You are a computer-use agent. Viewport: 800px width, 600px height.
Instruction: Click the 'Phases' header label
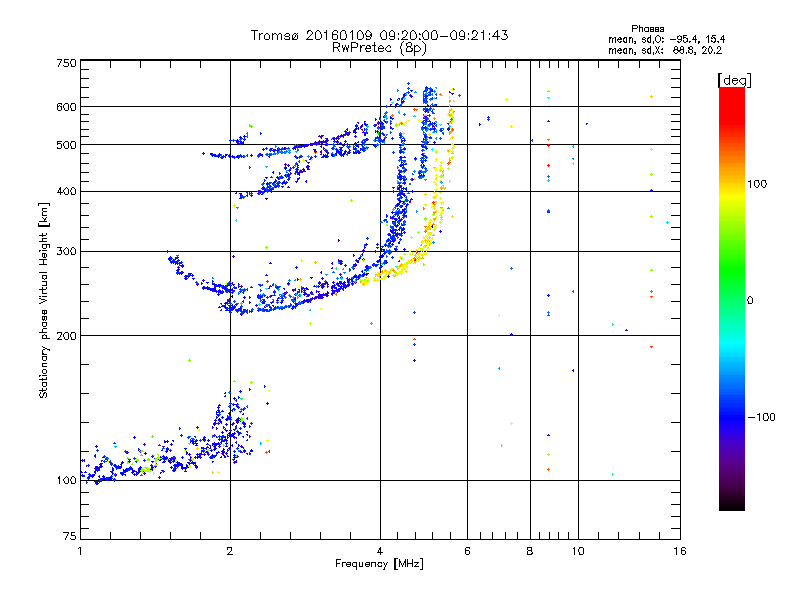point(647,29)
